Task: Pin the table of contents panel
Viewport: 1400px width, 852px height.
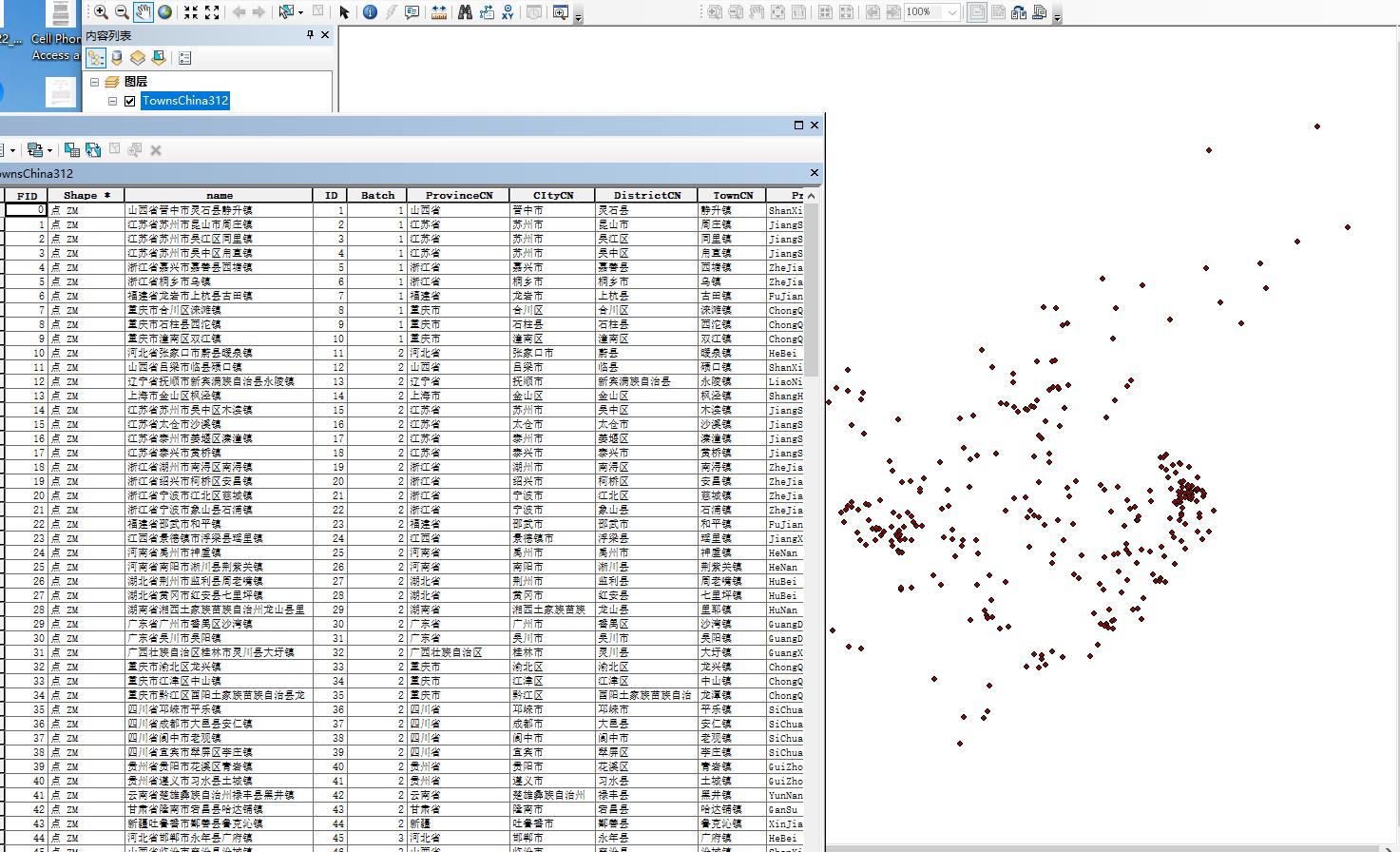Action: (310, 35)
